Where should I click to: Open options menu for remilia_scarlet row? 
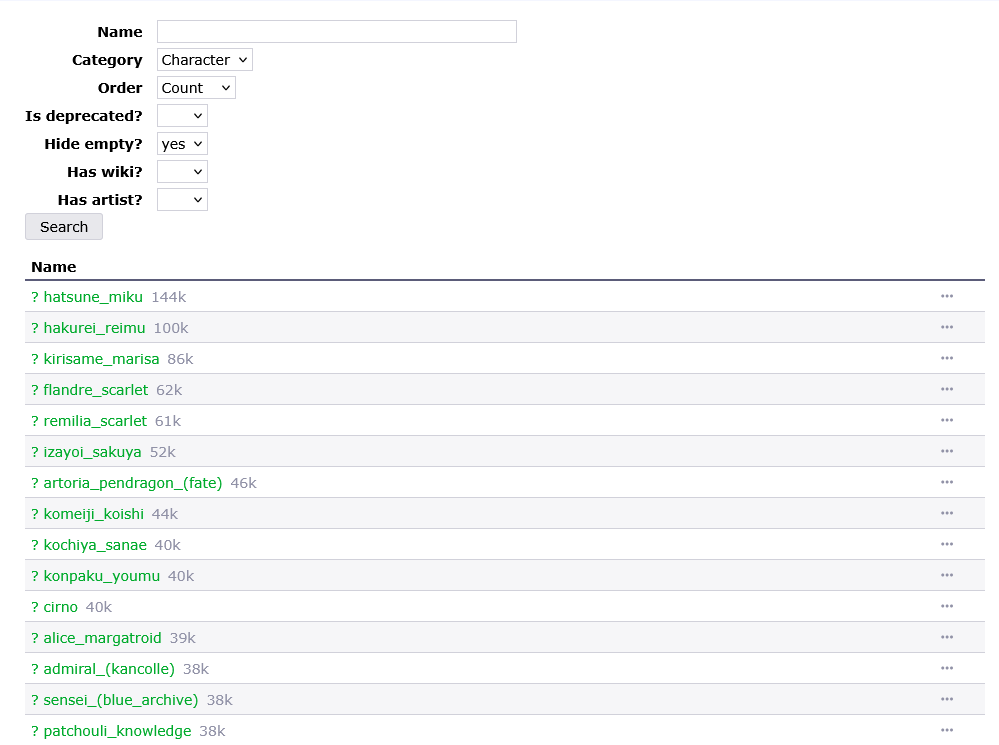(947, 421)
